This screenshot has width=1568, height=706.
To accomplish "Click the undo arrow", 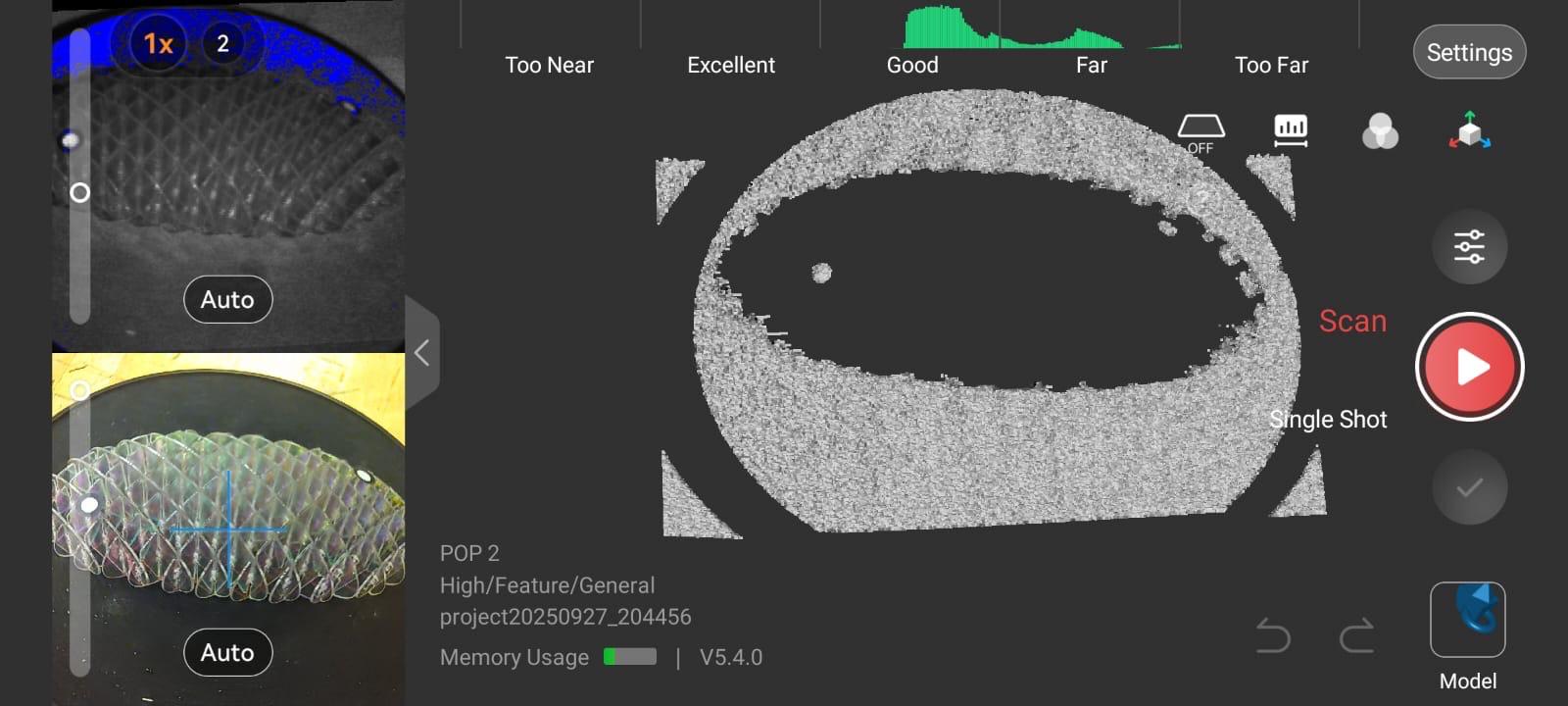I will tap(1273, 636).
